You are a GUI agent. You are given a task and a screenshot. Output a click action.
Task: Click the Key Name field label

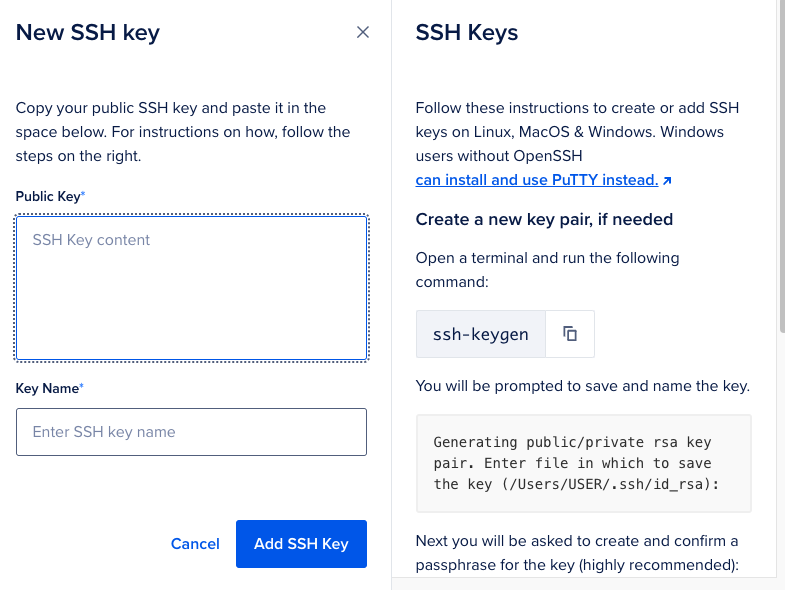49,389
